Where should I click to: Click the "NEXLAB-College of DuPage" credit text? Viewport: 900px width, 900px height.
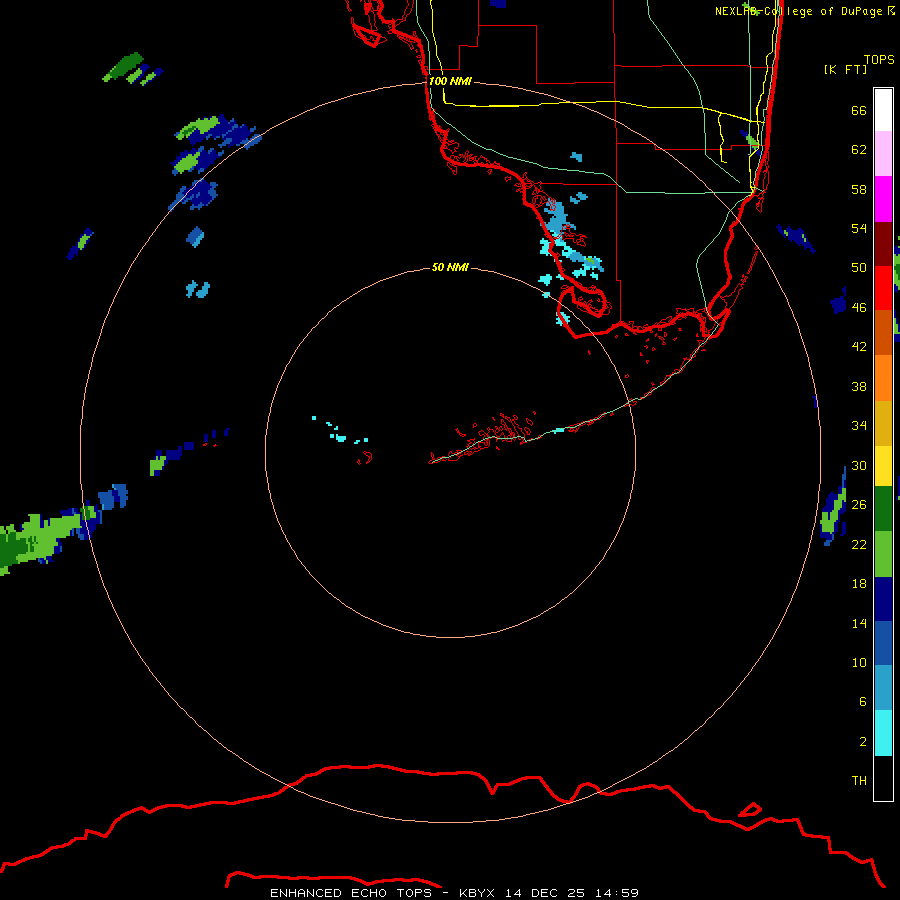click(798, 11)
